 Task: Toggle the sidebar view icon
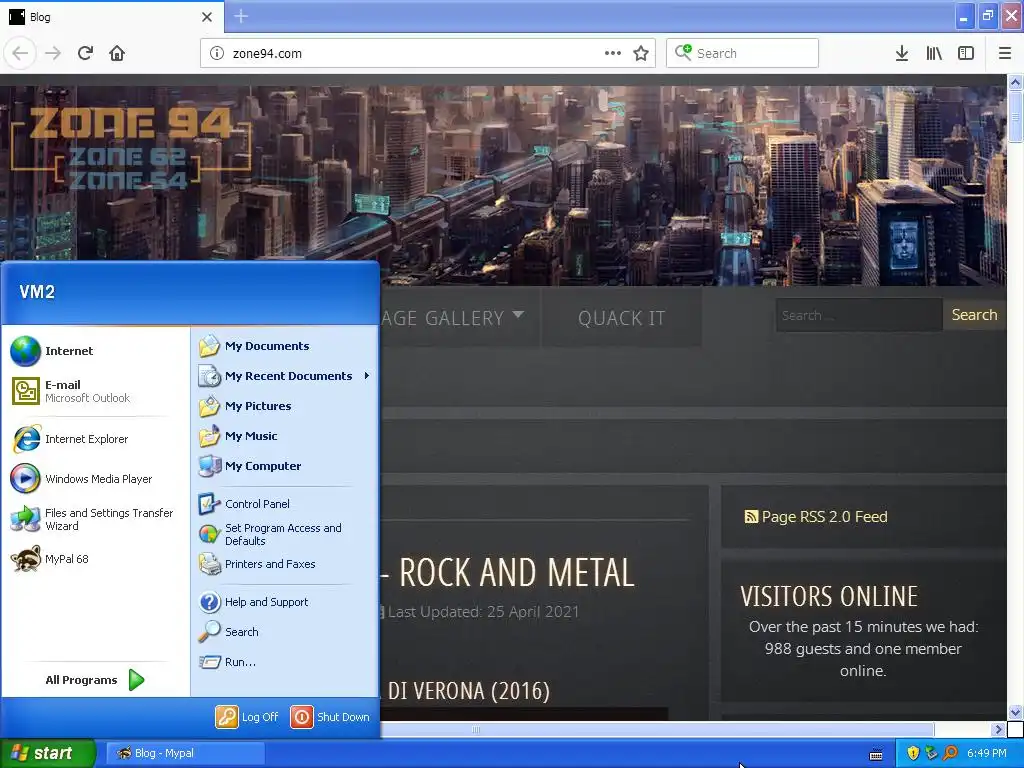point(966,53)
